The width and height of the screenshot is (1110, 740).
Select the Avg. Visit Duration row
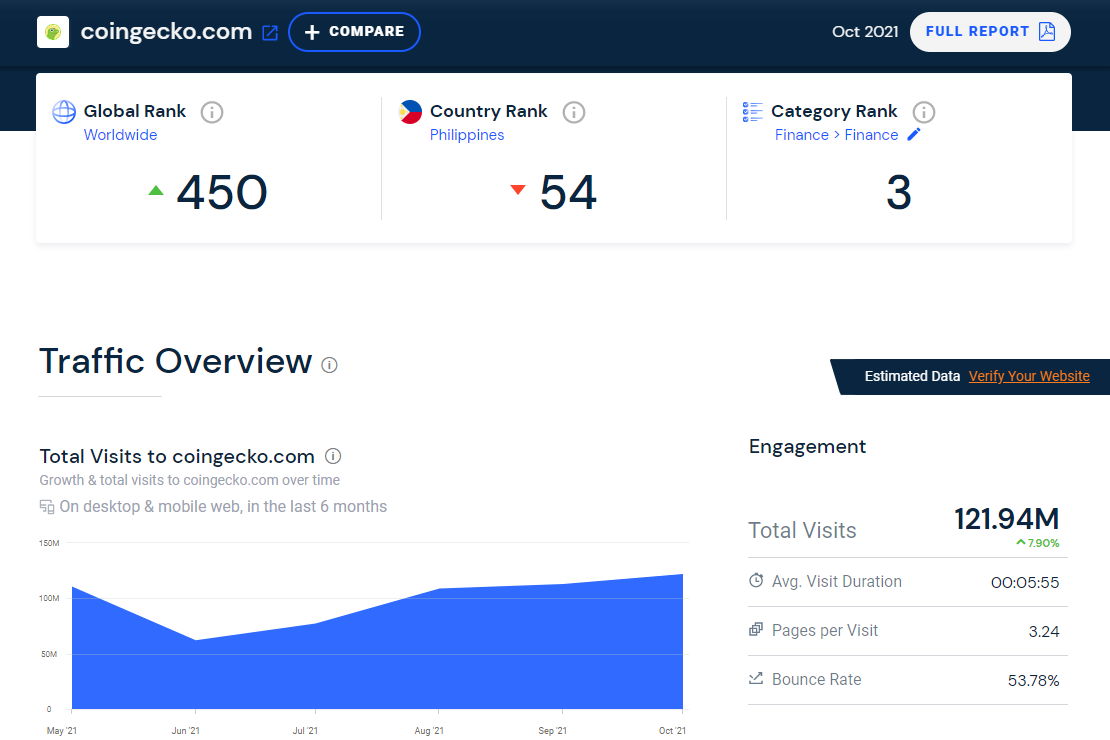click(x=906, y=582)
